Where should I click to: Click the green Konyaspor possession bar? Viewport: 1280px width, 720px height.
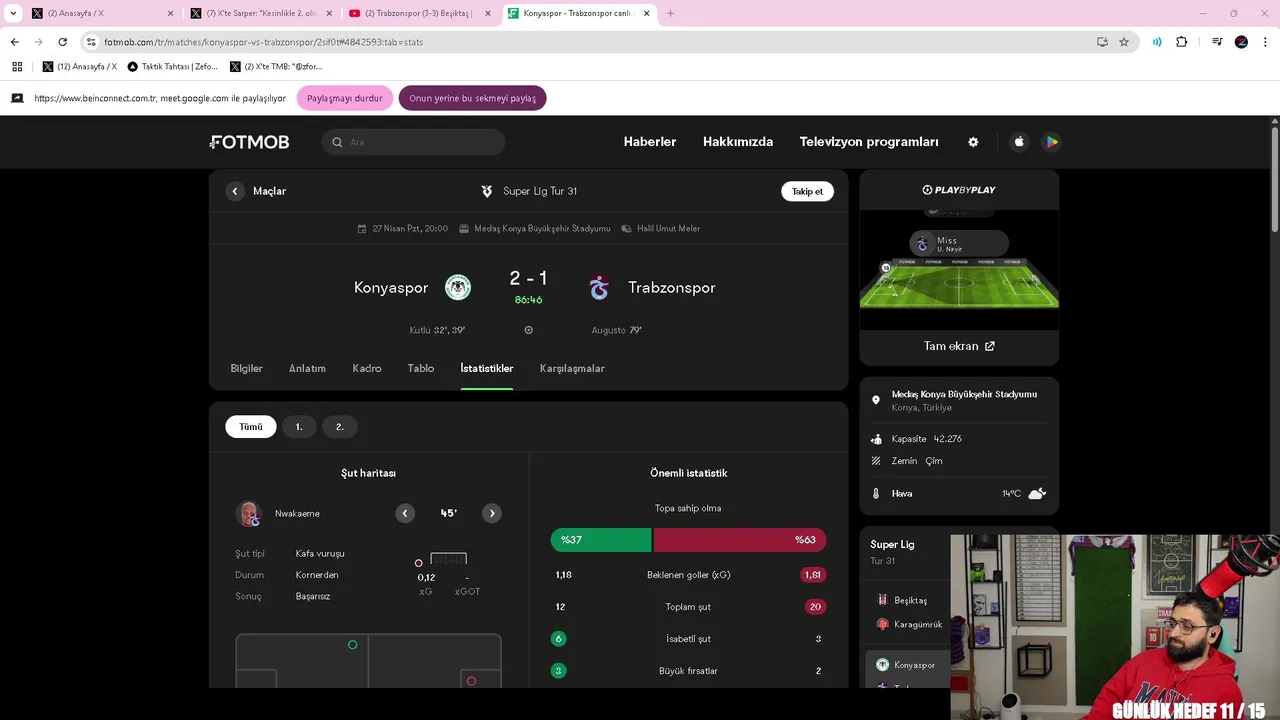coord(601,540)
